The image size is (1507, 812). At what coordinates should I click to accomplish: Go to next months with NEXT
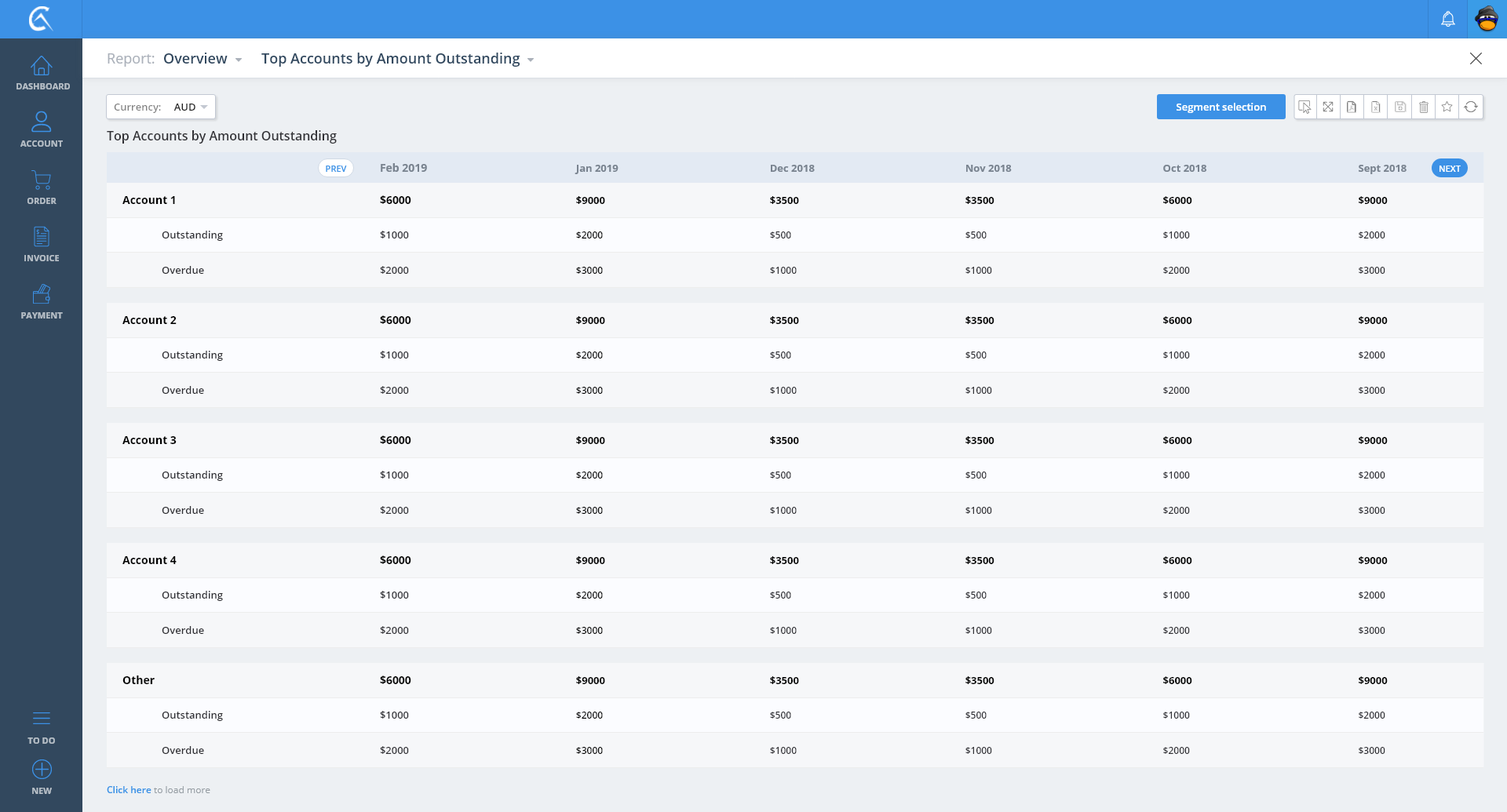click(x=1449, y=169)
